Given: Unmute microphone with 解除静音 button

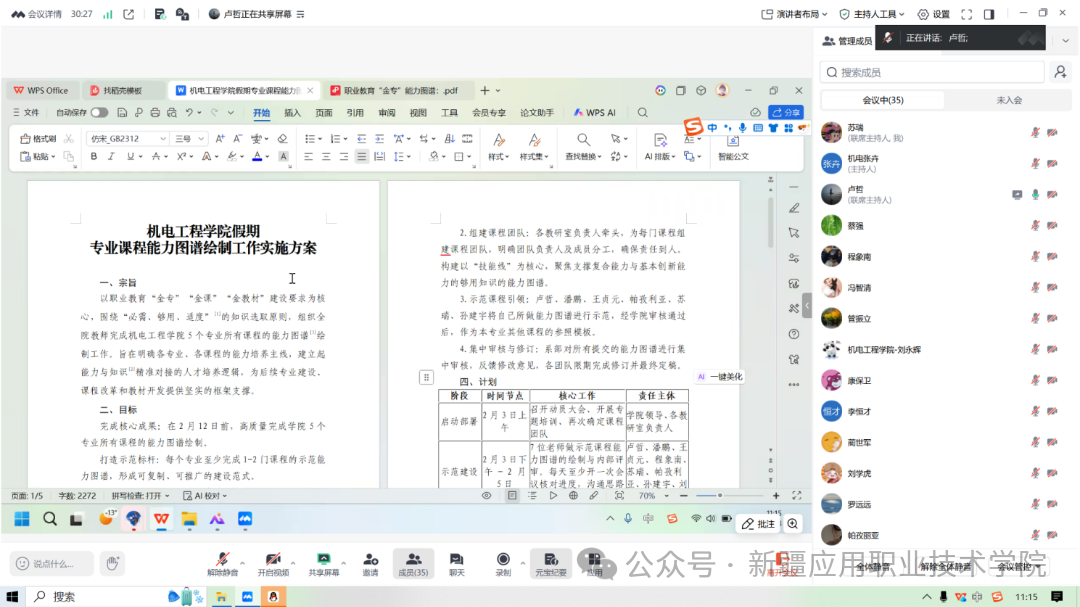Looking at the screenshot, I should point(222,564).
